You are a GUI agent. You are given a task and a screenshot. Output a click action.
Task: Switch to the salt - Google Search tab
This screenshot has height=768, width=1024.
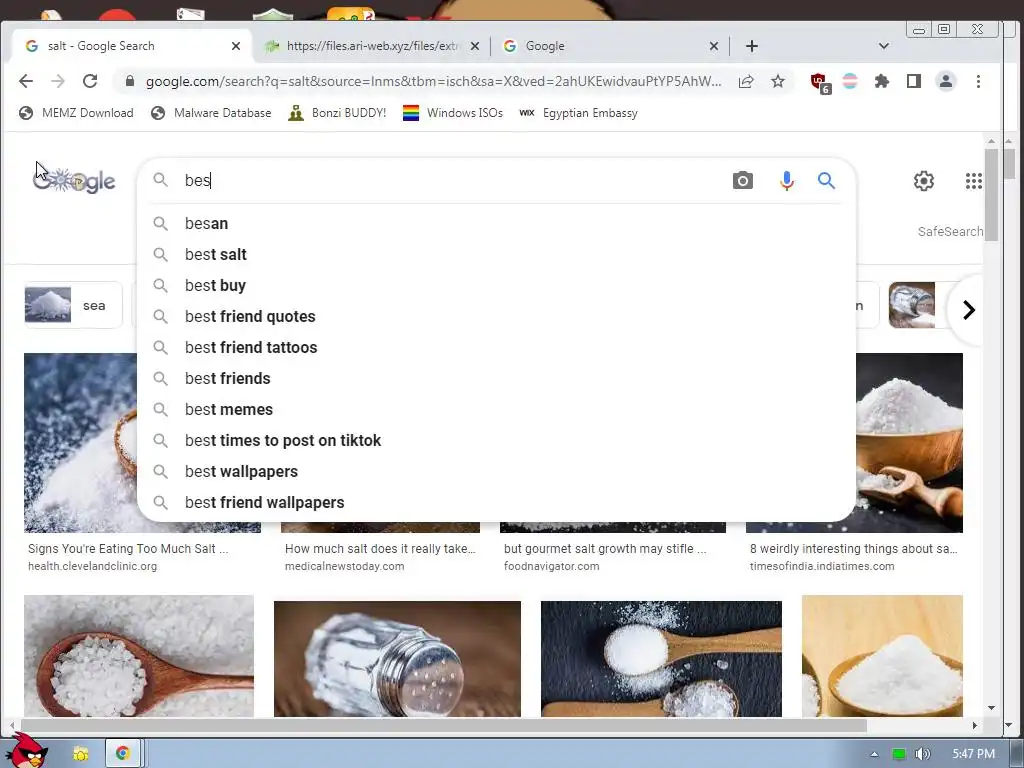pos(131,46)
